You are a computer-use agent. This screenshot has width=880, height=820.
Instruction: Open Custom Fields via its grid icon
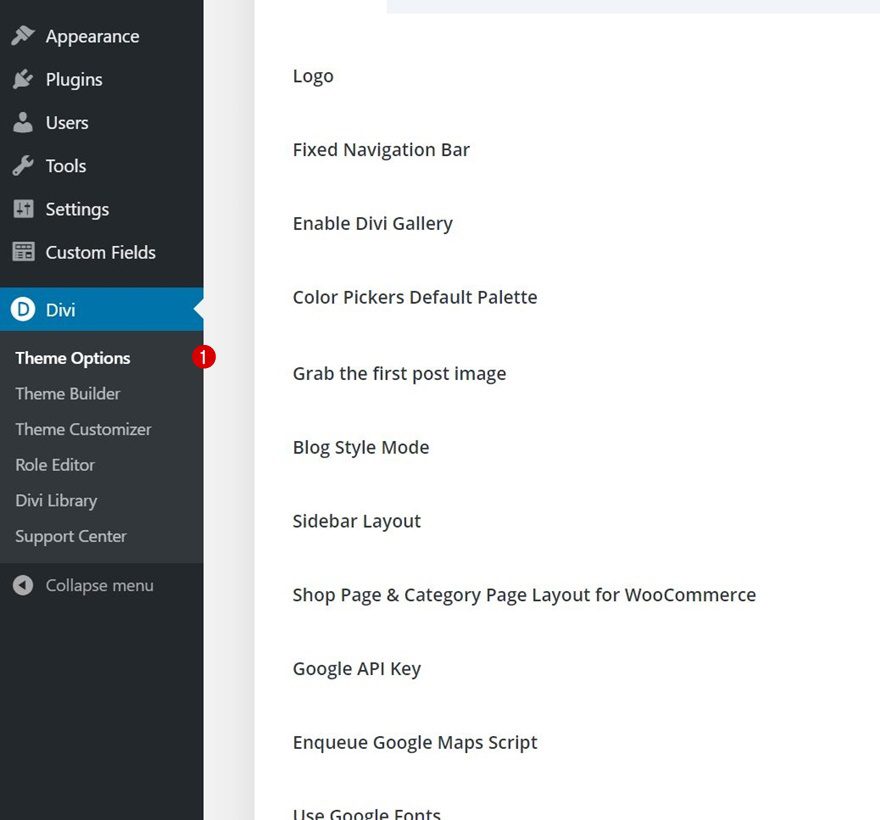pyautogui.click(x=23, y=252)
